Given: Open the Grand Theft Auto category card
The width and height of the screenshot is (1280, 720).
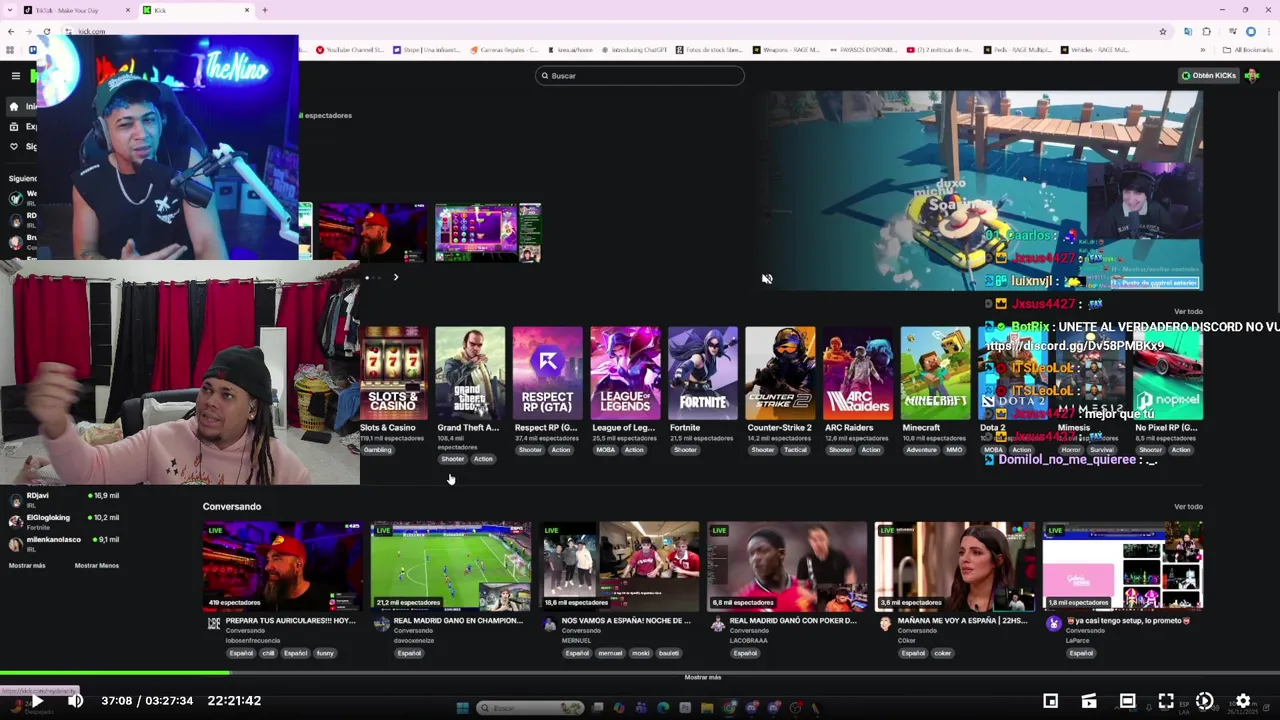Looking at the screenshot, I should [x=470, y=372].
